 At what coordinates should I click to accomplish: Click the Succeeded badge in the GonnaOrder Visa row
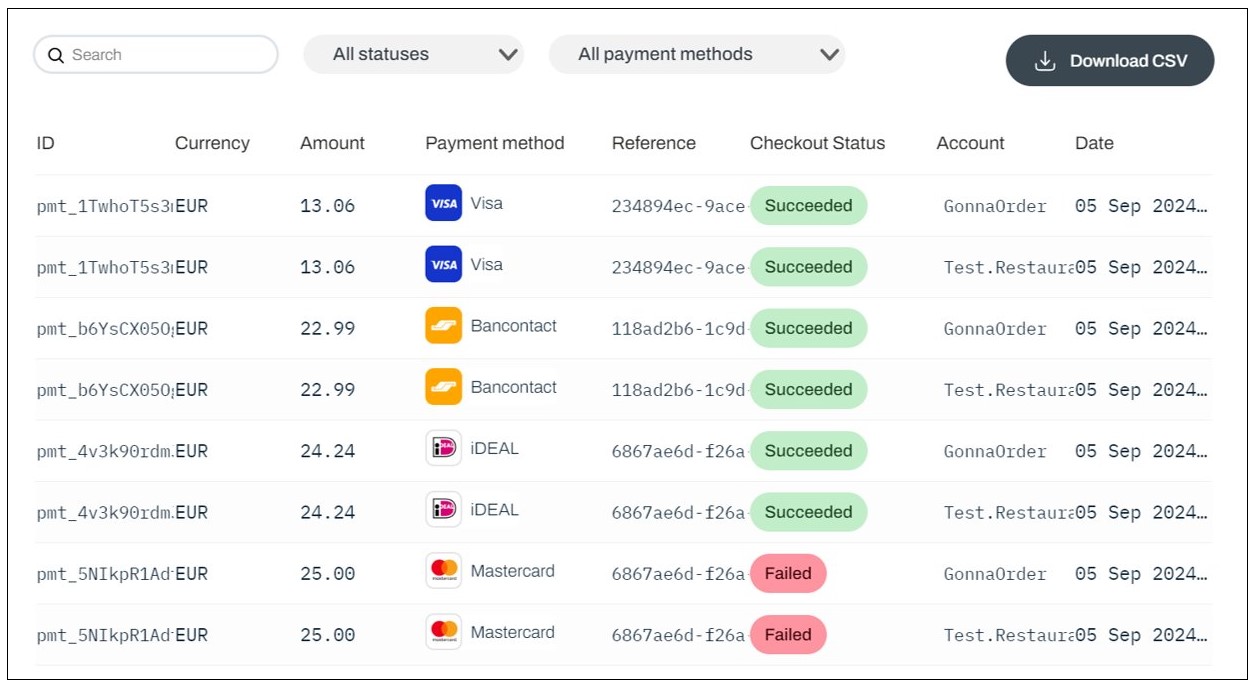click(808, 206)
